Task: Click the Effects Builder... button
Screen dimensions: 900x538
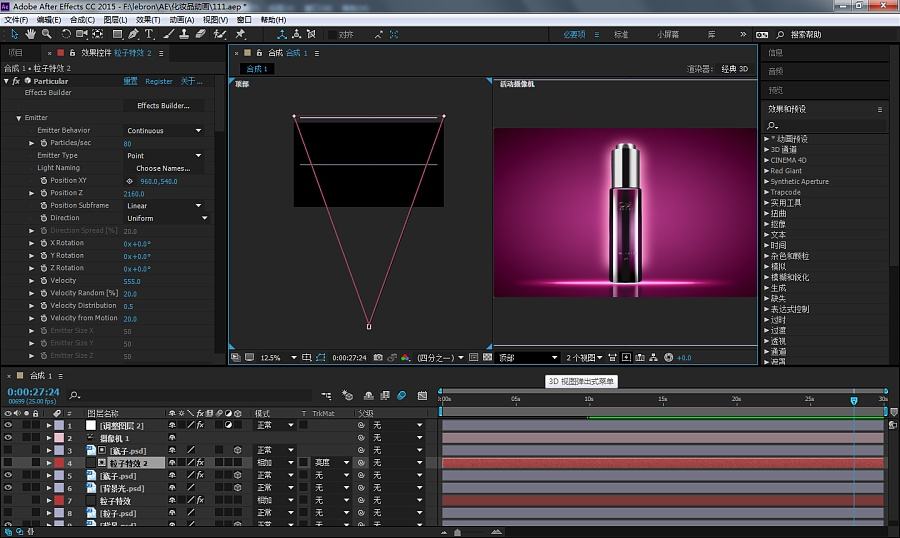Action: [x=164, y=106]
